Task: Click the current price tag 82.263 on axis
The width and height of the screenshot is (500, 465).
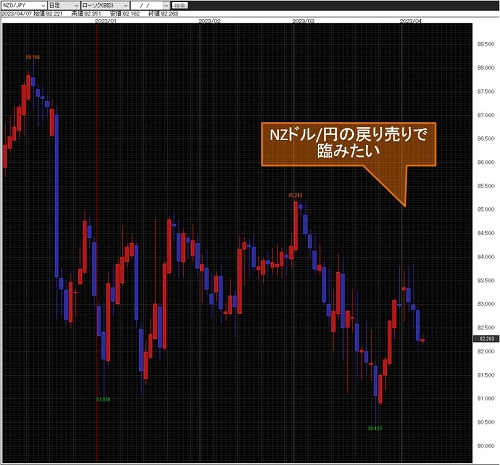Action: coord(486,339)
